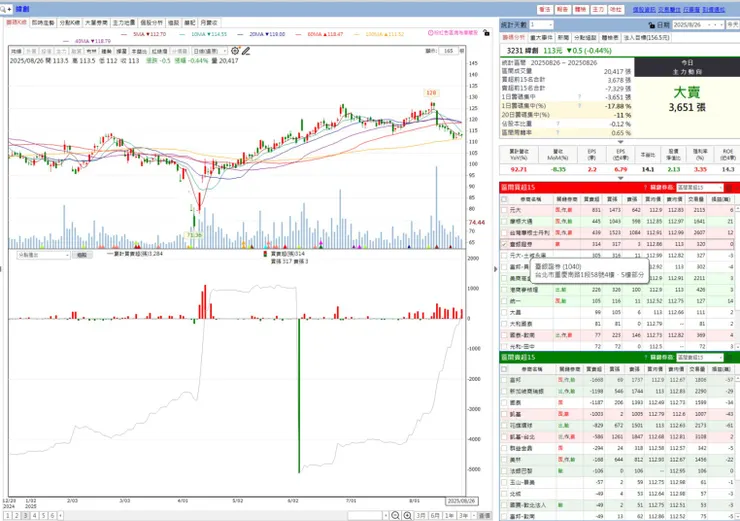
Task: Toggle the 本益比 chart overlay button
Action: 138,51
